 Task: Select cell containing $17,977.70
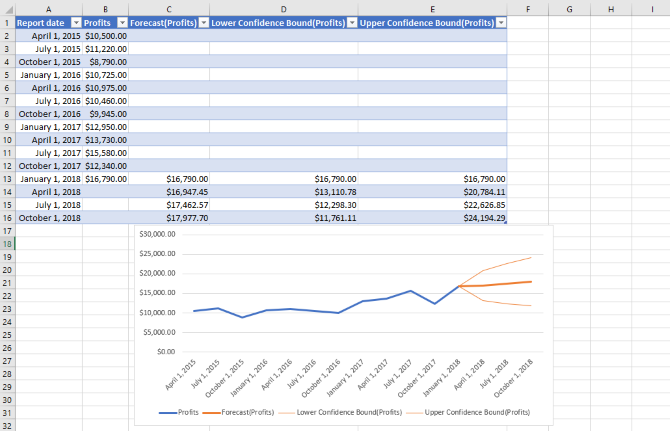pos(188,218)
